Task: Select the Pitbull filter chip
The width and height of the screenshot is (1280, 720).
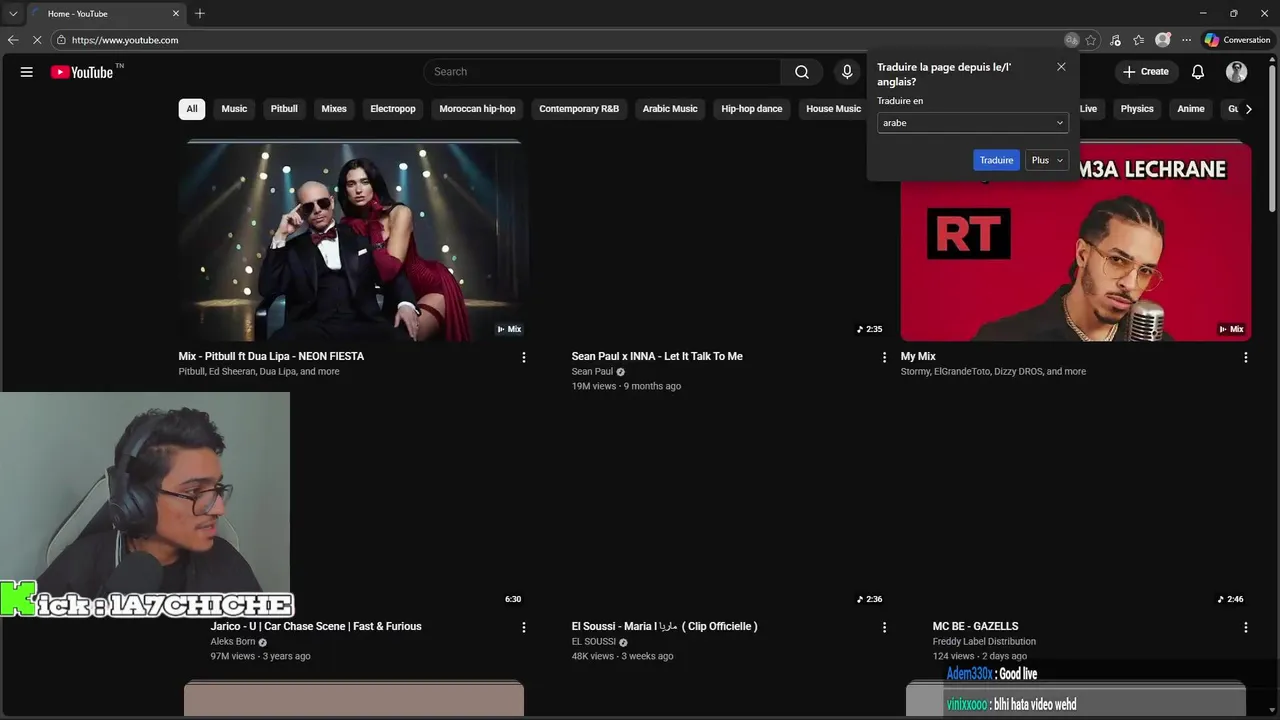Action: click(284, 109)
